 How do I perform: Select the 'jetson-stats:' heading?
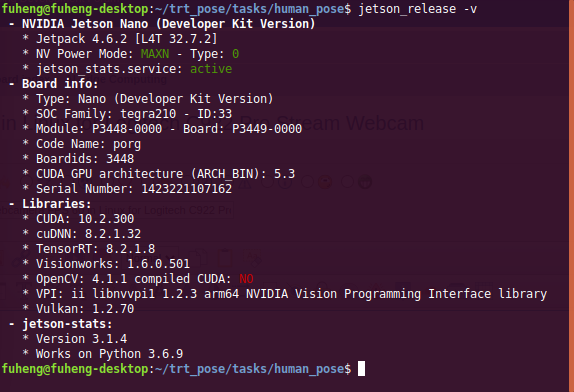click(x=67, y=324)
